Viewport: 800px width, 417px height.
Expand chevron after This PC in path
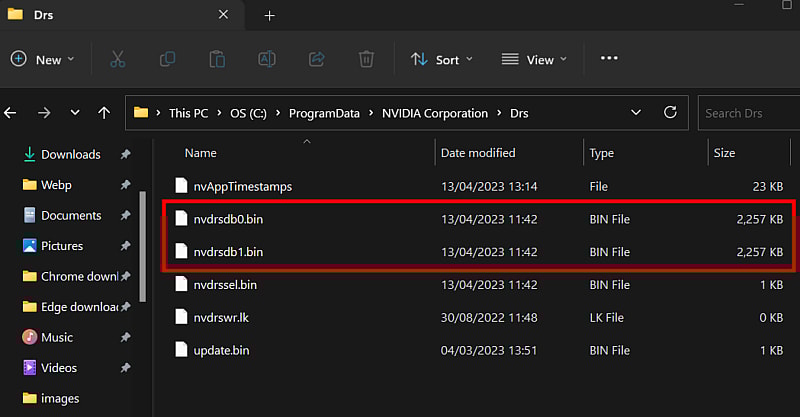pos(219,113)
